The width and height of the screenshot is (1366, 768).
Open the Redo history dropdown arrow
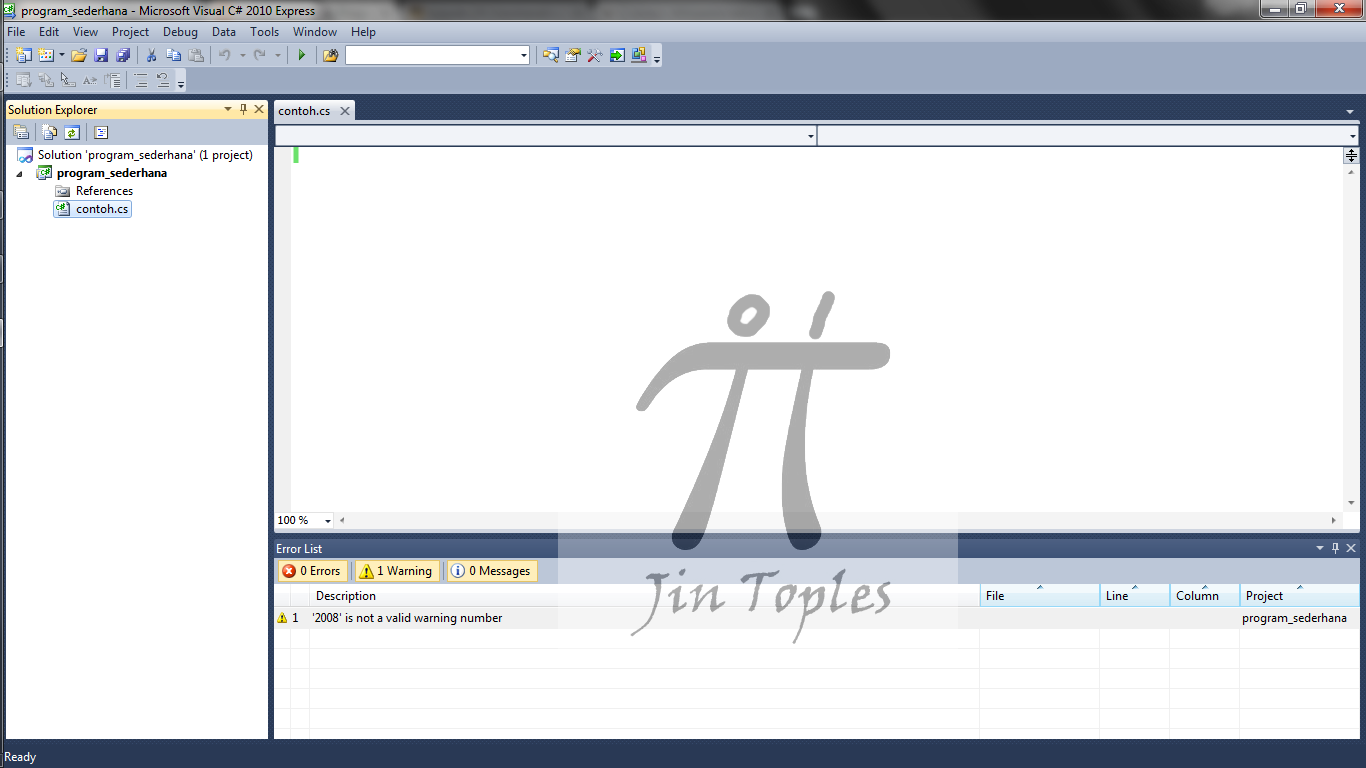(x=277, y=55)
